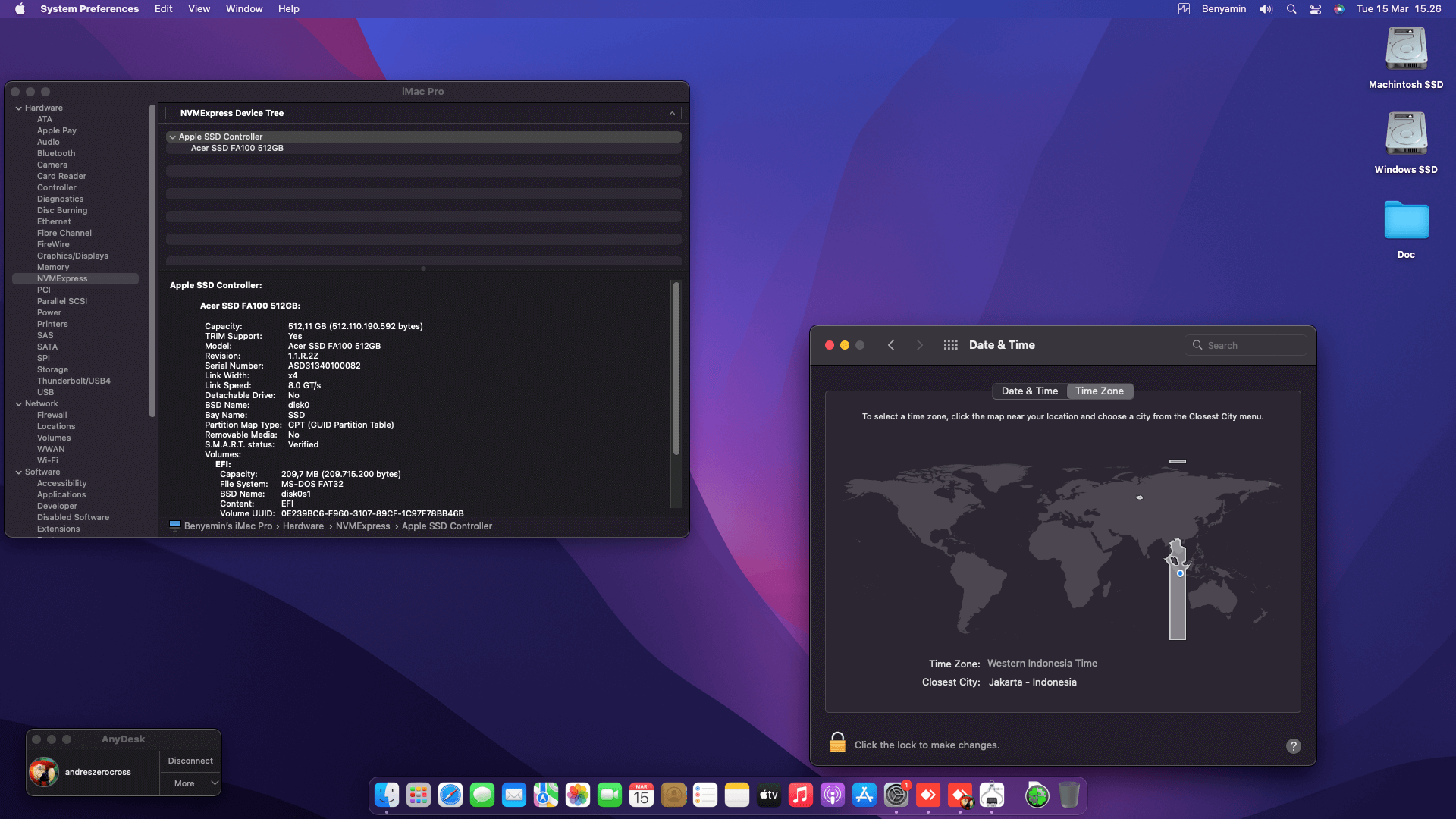Open the Messages app in the Dock
This screenshot has height=819, width=1456.
pyautogui.click(x=482, y=795)
